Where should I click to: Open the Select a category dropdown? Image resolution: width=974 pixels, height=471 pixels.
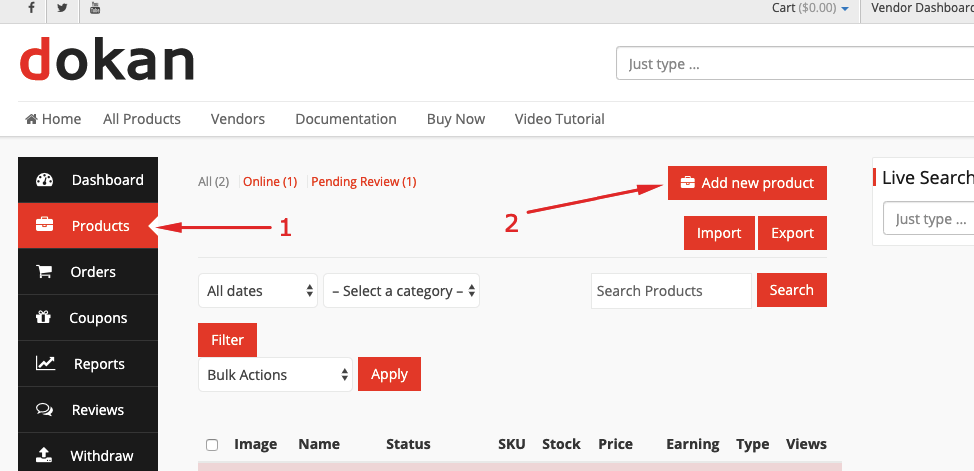(401, 290)
